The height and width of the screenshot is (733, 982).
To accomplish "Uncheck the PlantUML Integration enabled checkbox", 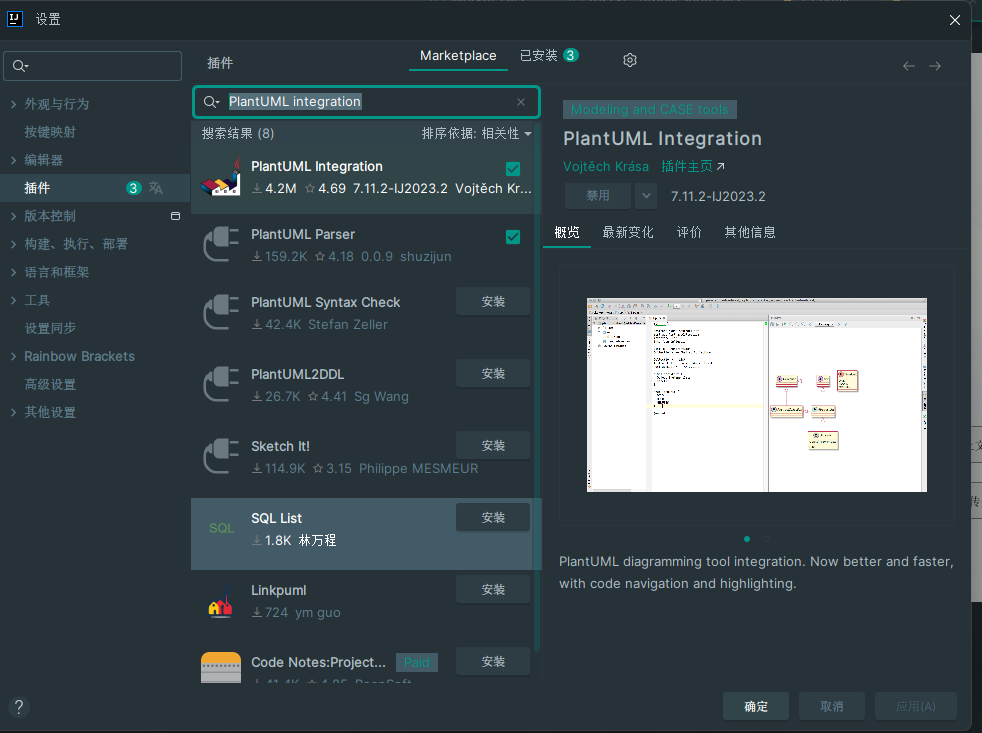I will coord(513,169).
